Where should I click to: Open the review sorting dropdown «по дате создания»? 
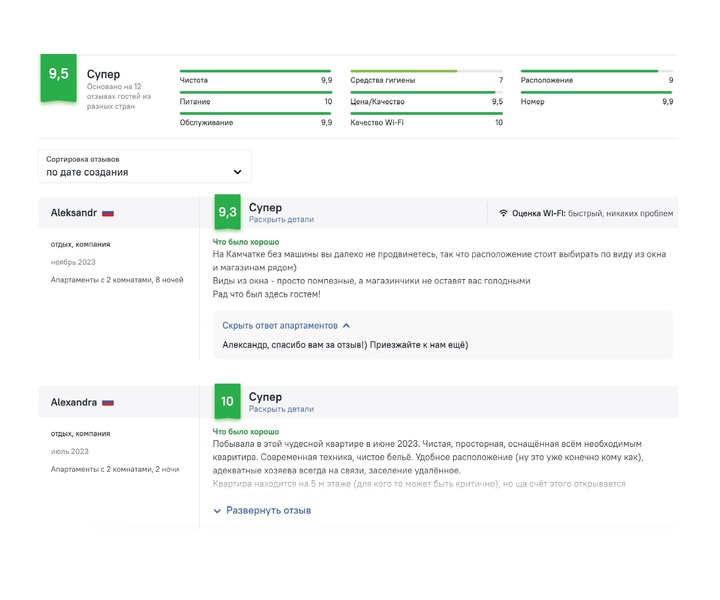coord(145,166)
